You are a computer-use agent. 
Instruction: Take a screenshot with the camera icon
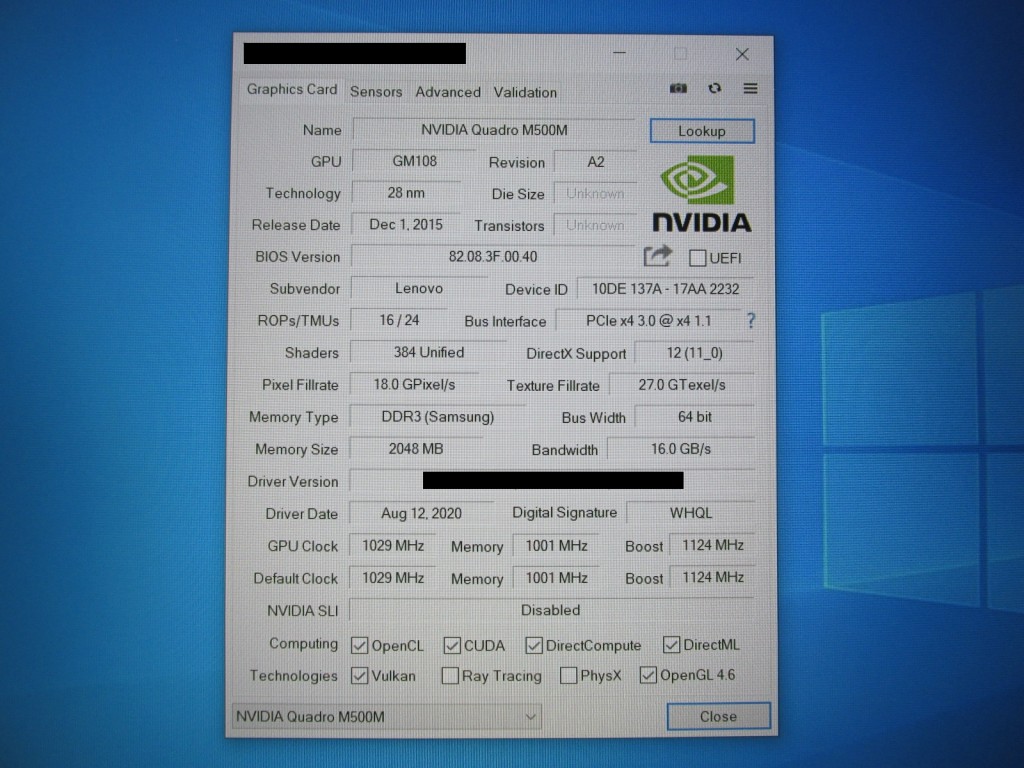pos(679,88)
